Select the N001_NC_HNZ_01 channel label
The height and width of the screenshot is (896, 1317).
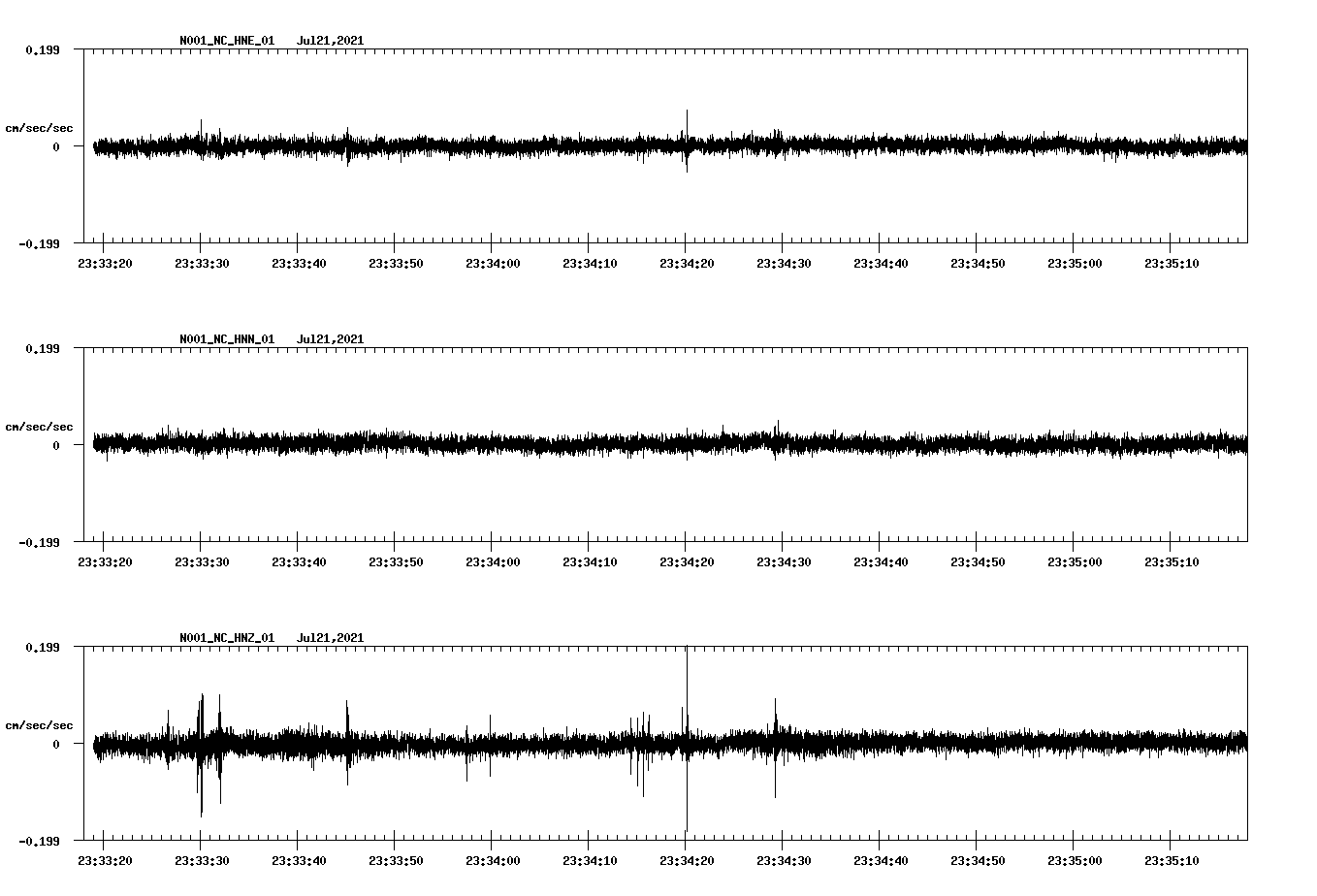225,638
